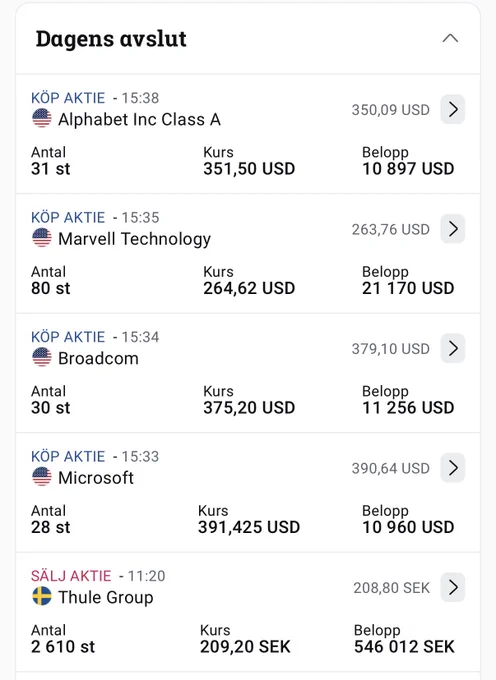Open Broadcom trade details arrow
496x680 pixels.
[x=453, y=348]
